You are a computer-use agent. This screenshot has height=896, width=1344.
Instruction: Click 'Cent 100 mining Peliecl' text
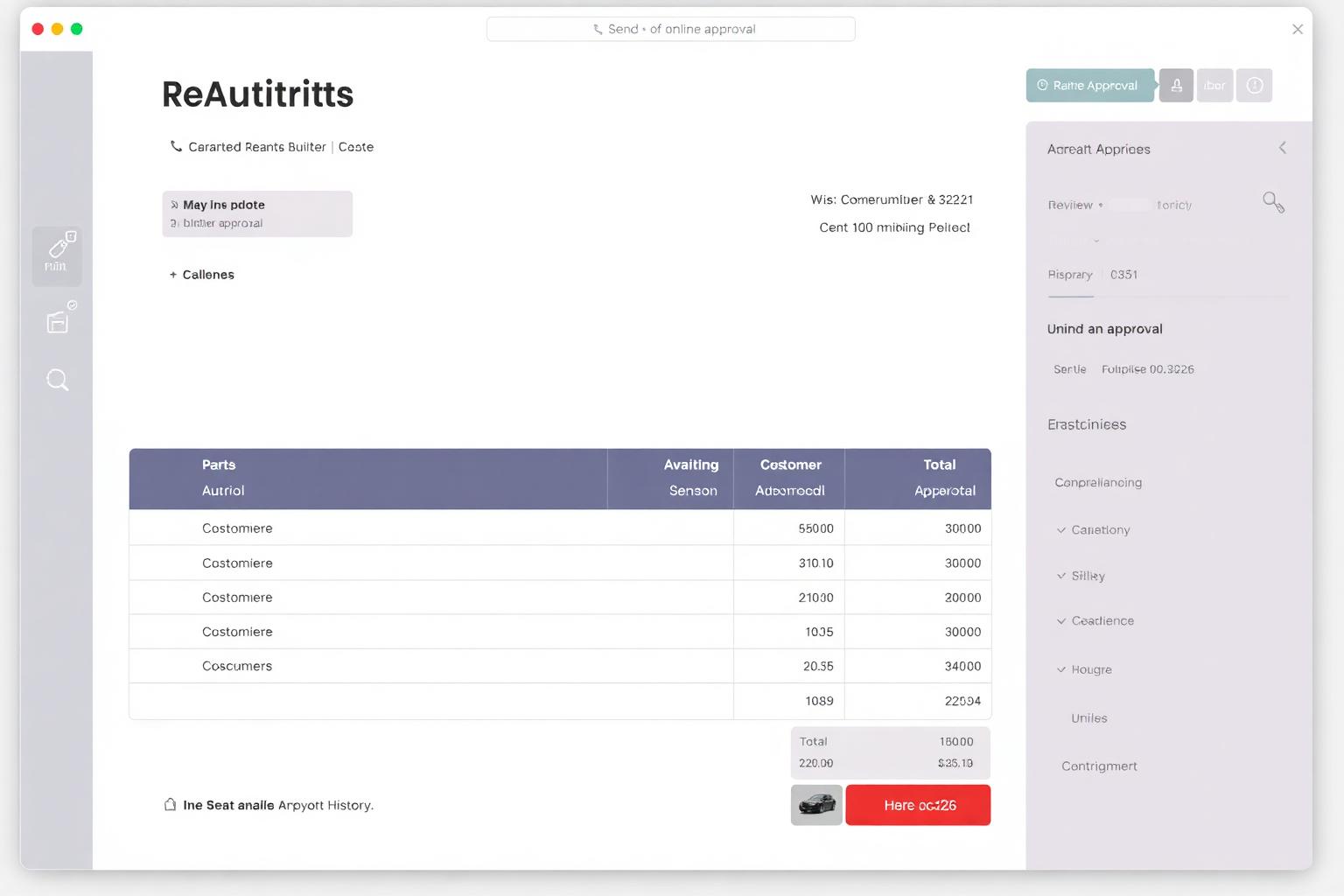point(894,227)
